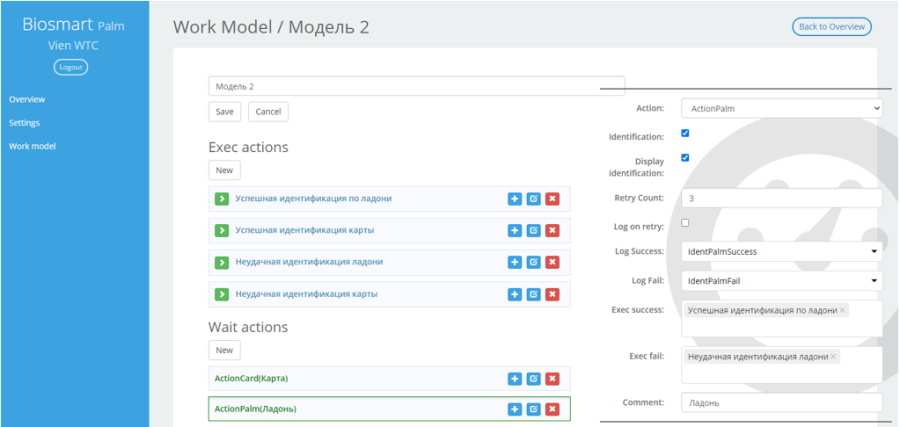Image resolution: width=900 pixels, height=427 pixels.
Task: Click inside the Exec success tag box
Action: point(782,319)
